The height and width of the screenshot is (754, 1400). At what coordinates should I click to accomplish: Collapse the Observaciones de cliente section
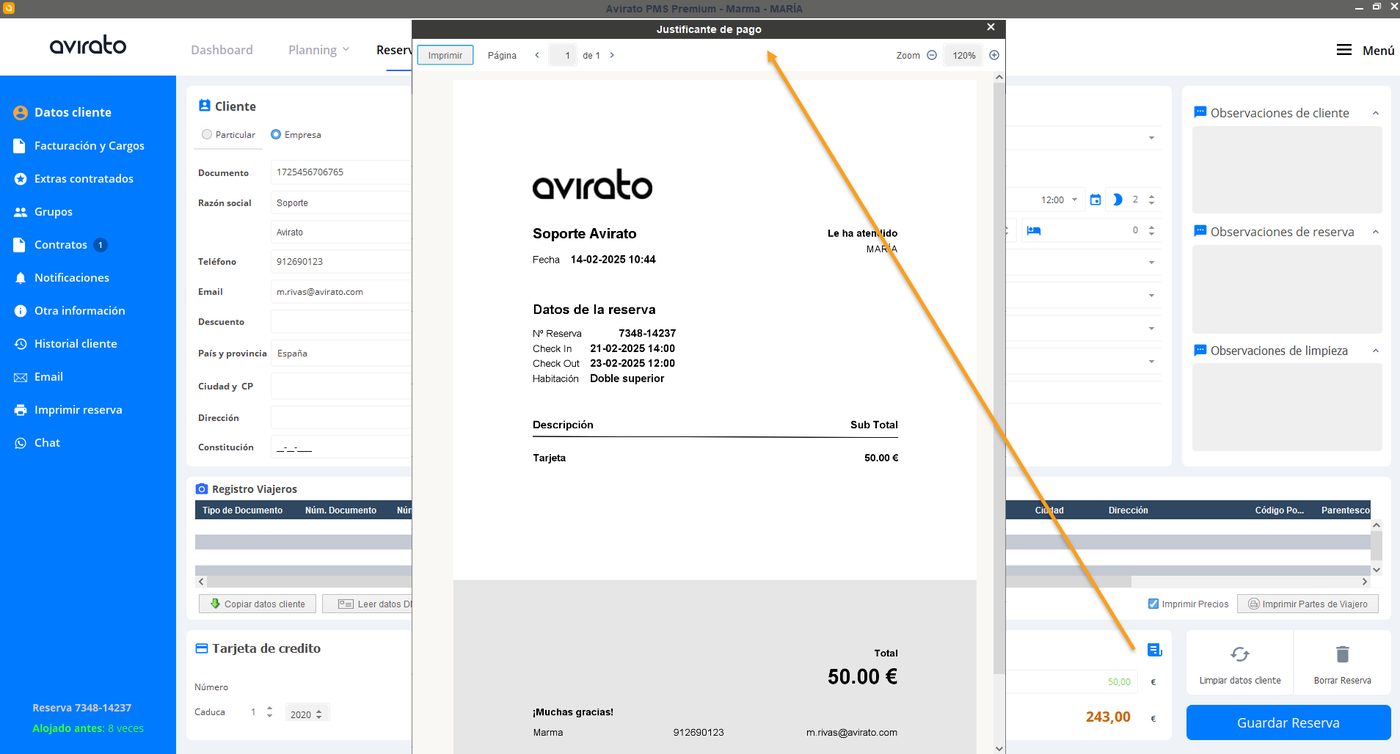(1376, 113)
